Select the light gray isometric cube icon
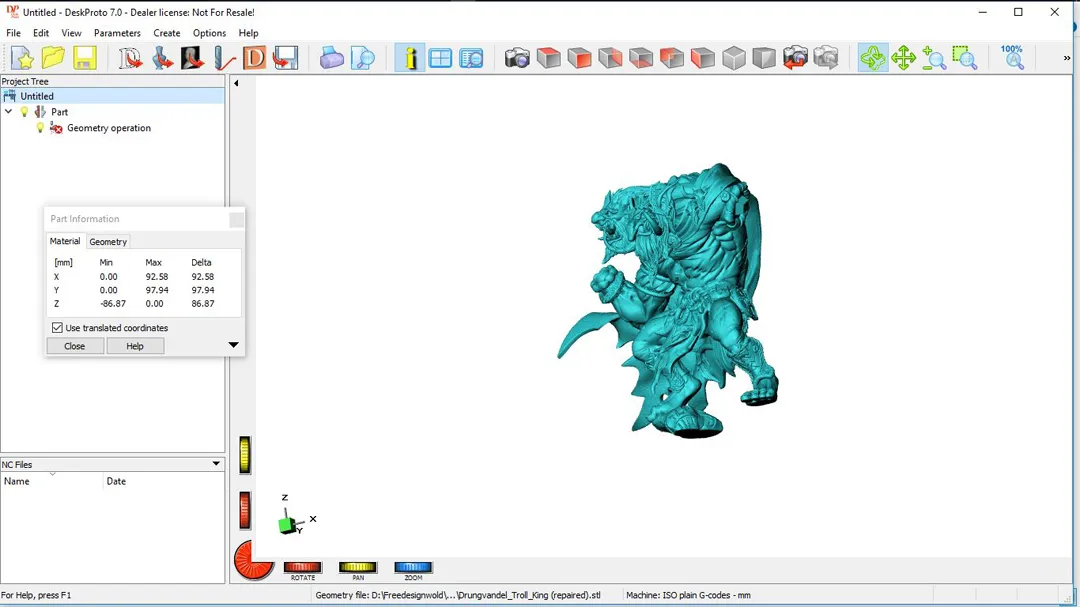This screenshot has height=607, width=1080. [734, 58]
